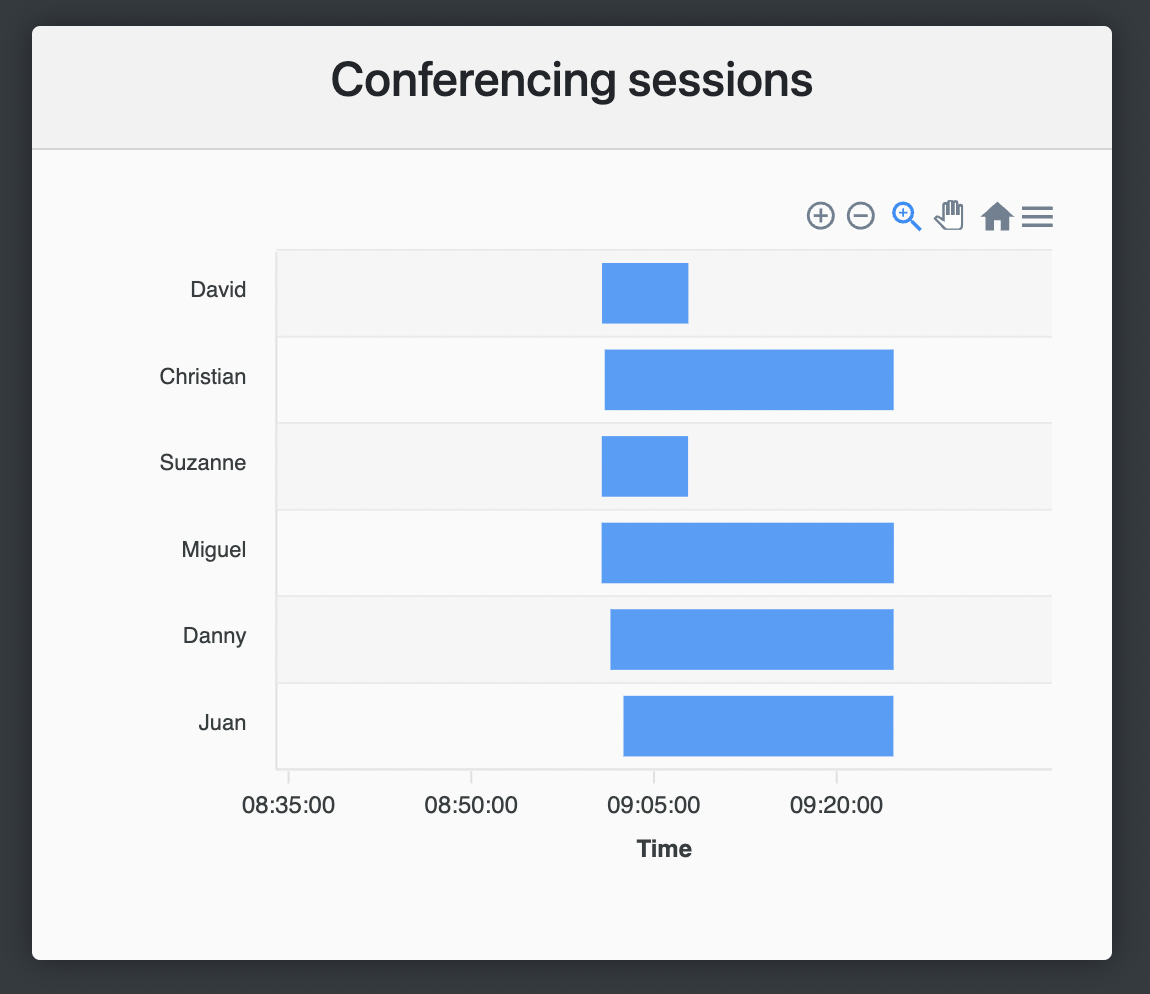Select Christian's session bar

749,379
